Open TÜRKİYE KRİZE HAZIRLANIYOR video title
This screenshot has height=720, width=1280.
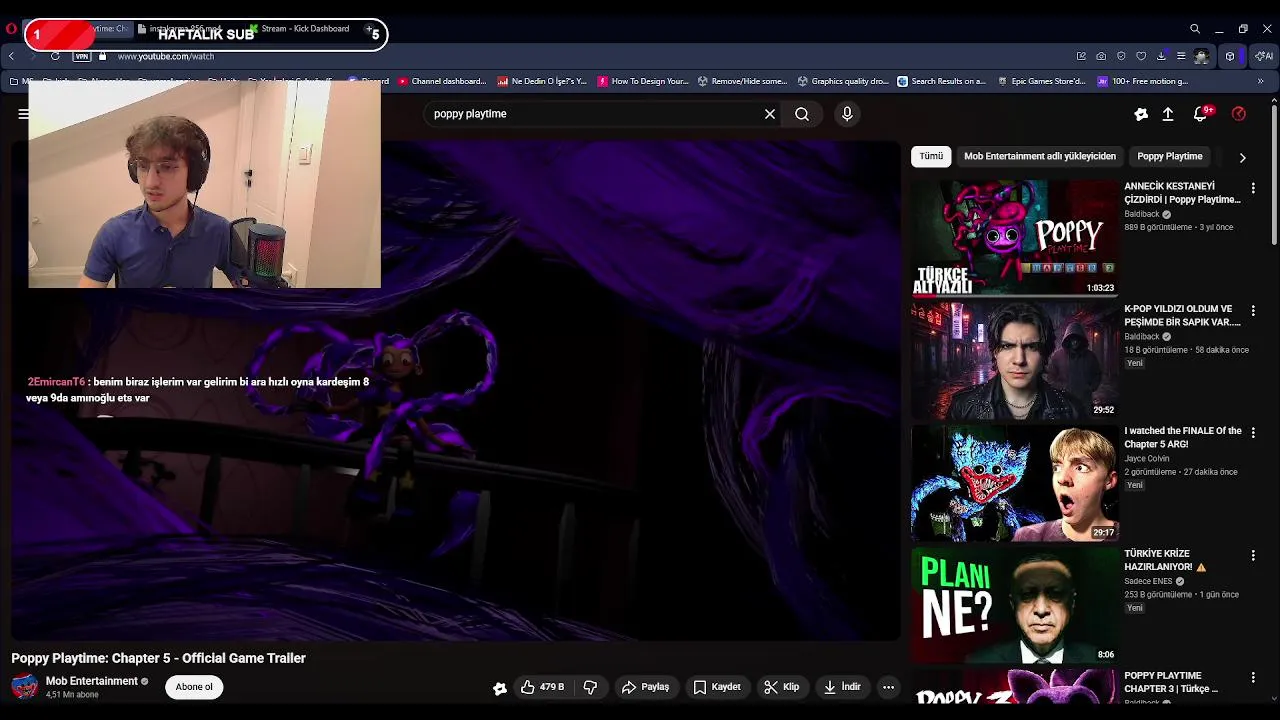(x=1165, y=560)
